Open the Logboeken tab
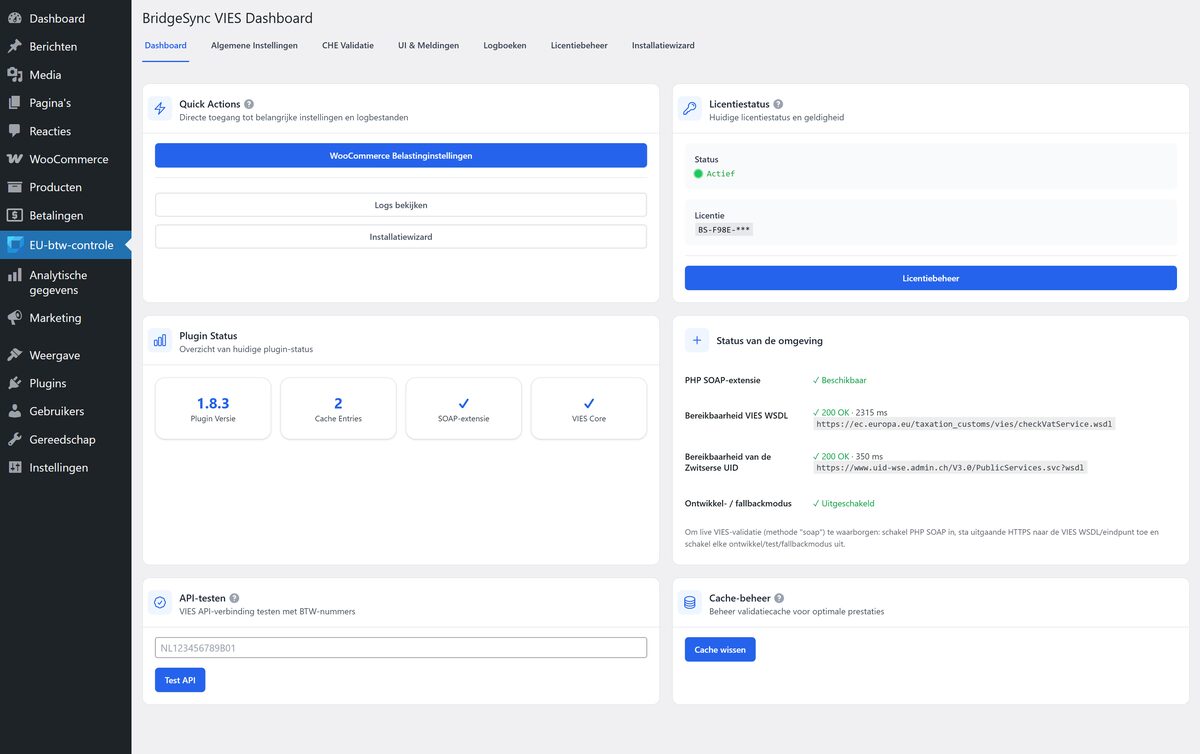This screenshot has width=1200, height=754. coord(504,46)
